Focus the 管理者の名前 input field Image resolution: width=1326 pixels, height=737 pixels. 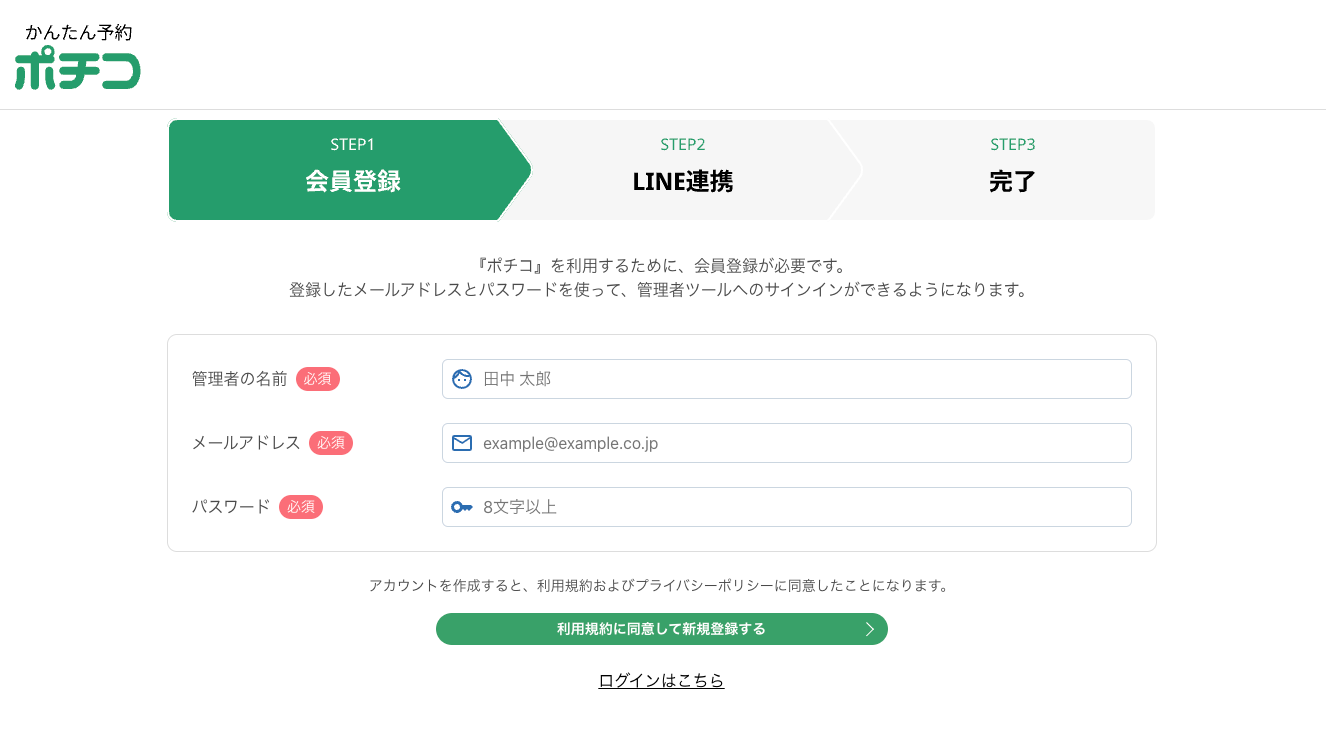click(787, 379)
